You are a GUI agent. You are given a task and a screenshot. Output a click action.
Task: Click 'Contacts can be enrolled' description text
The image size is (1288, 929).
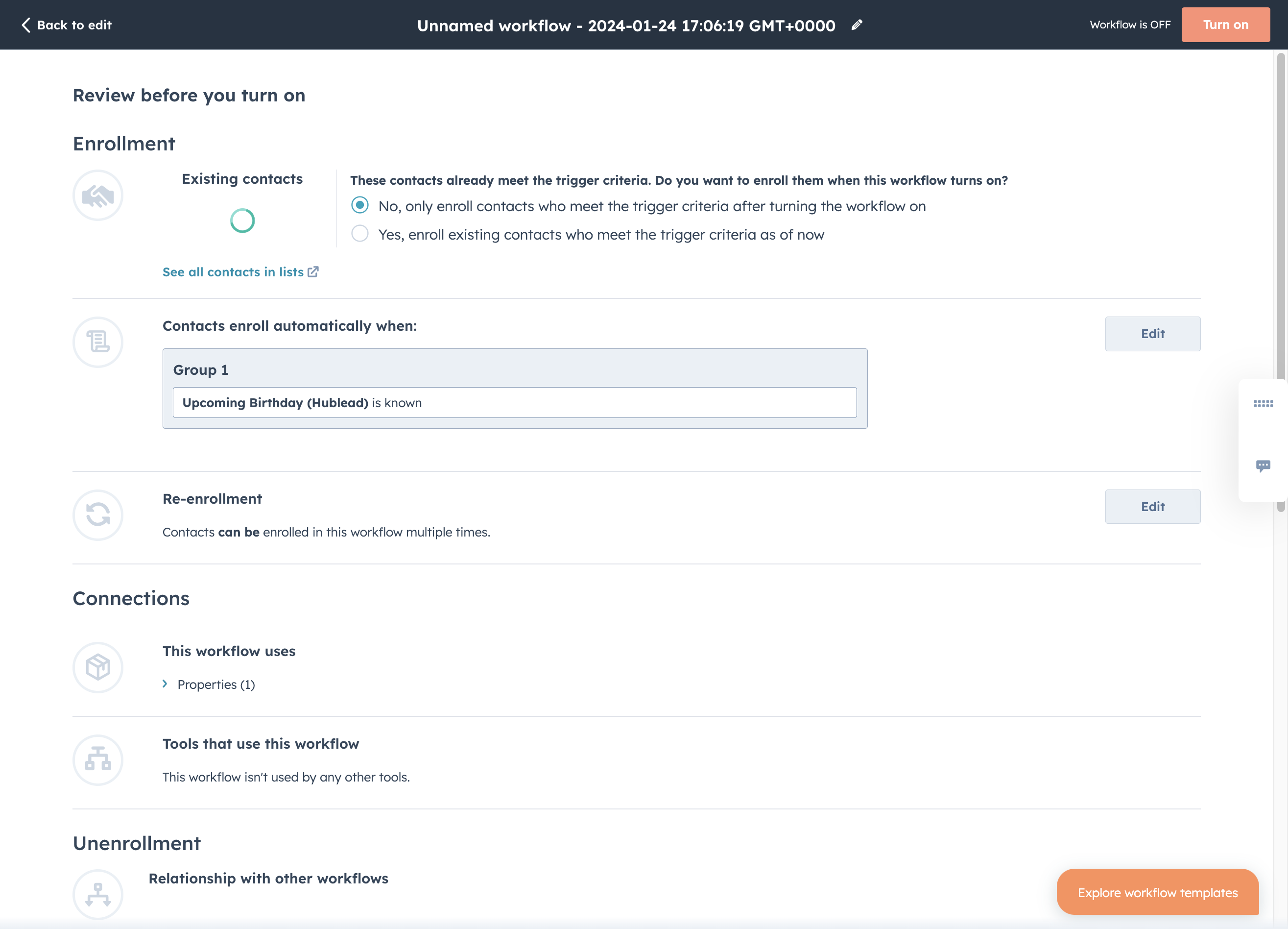click(326, 532)
